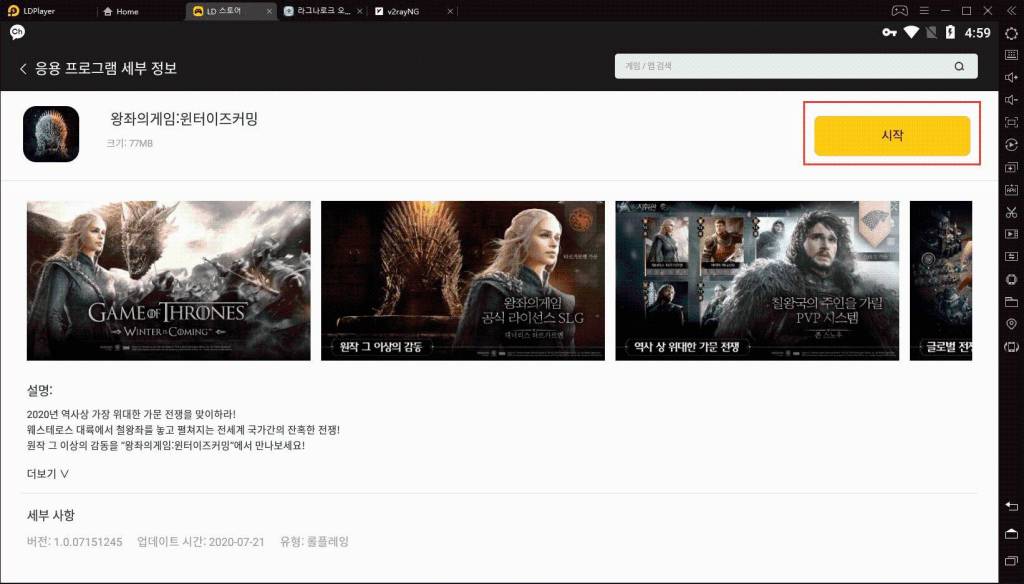Open the Game of Thrones title screenshot

[168, 280]
